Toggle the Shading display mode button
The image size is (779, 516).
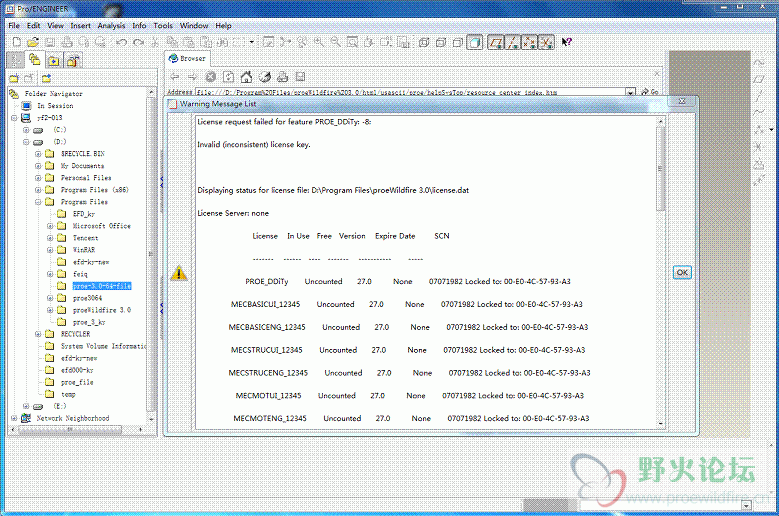tap(475, 43)
